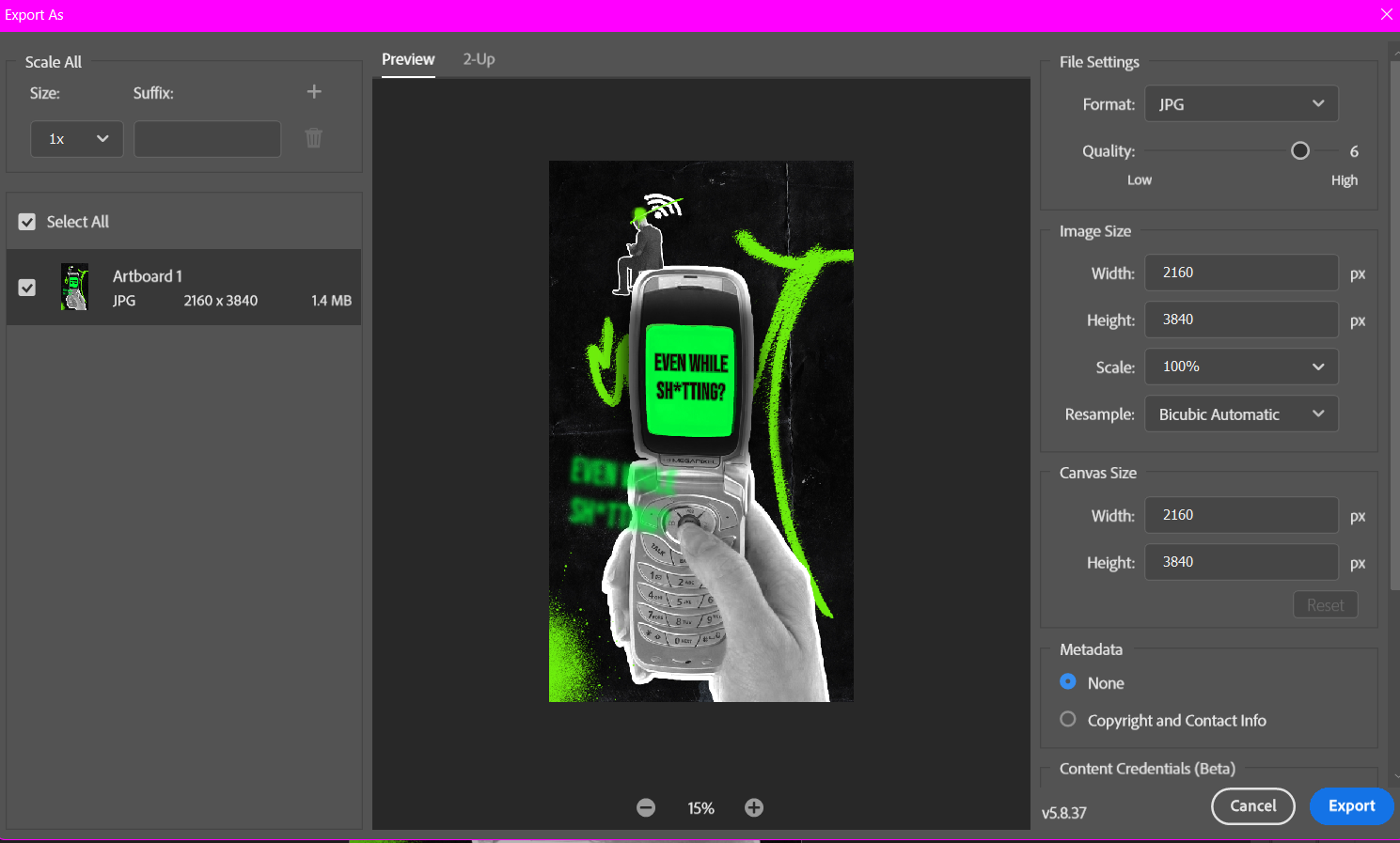Click the Export button
Image resolution: width=1400 pixels, height=843 pixels.
click(1351, 806)
